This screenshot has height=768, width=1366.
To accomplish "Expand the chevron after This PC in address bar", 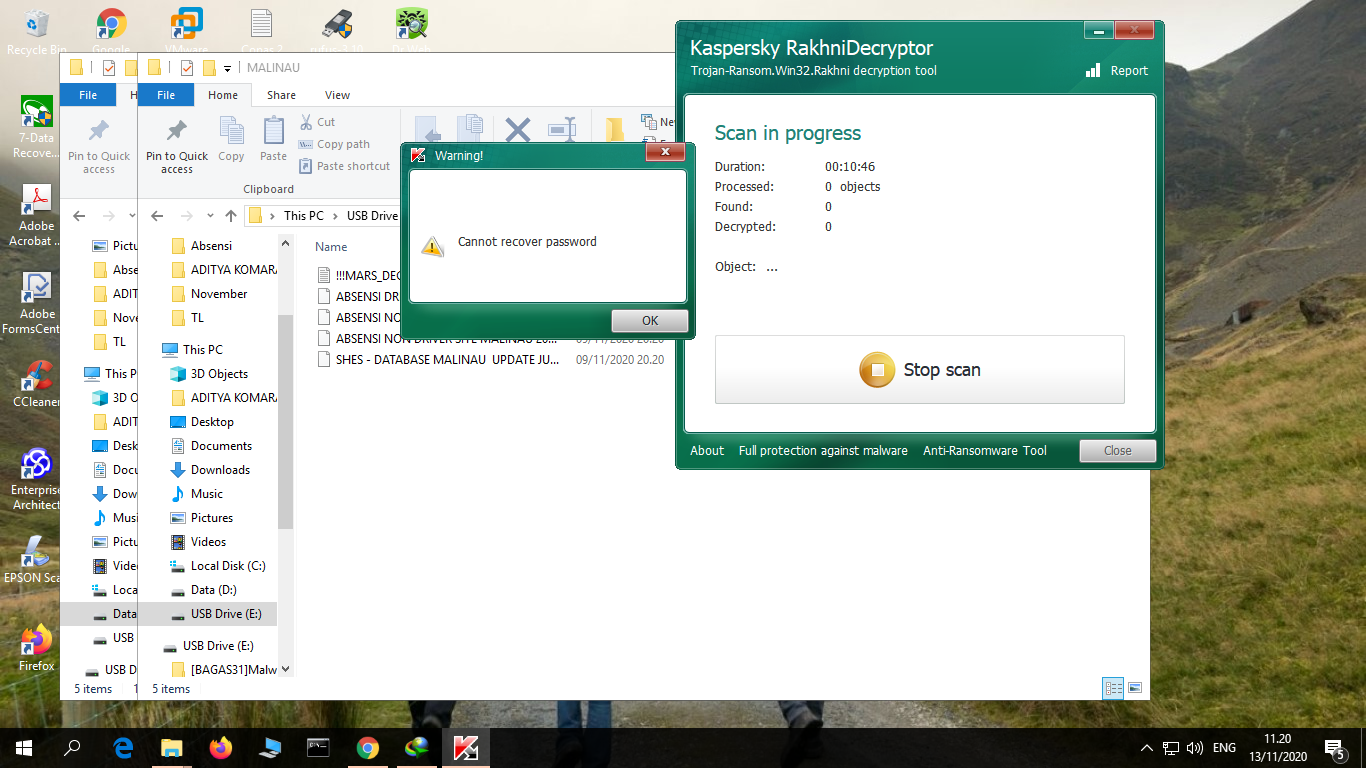I will click(335, 216).
